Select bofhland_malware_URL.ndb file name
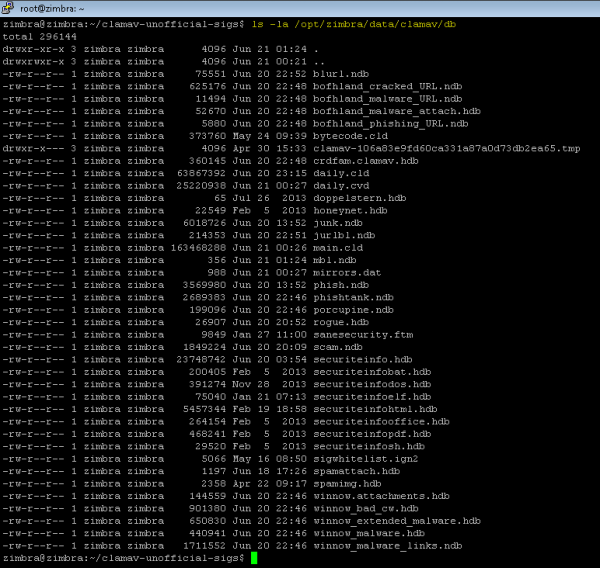The height and width of the screenshot is (568, 600). [x=388, y=99]
